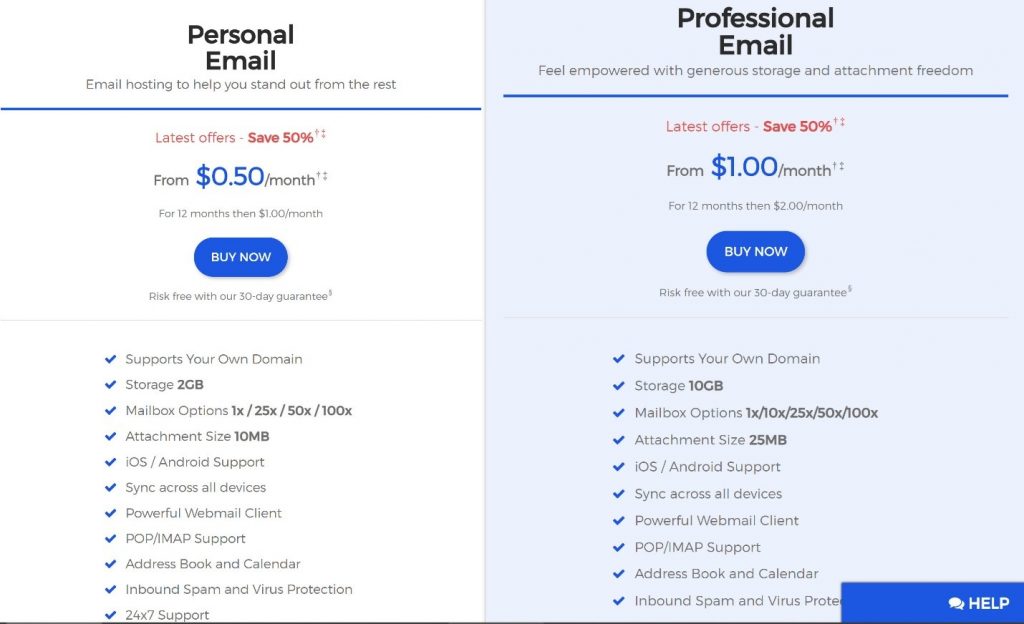Click the $1.00/month price text
Screen dimensions: 1024x624
pyautogui.click(x=771, y=167)
